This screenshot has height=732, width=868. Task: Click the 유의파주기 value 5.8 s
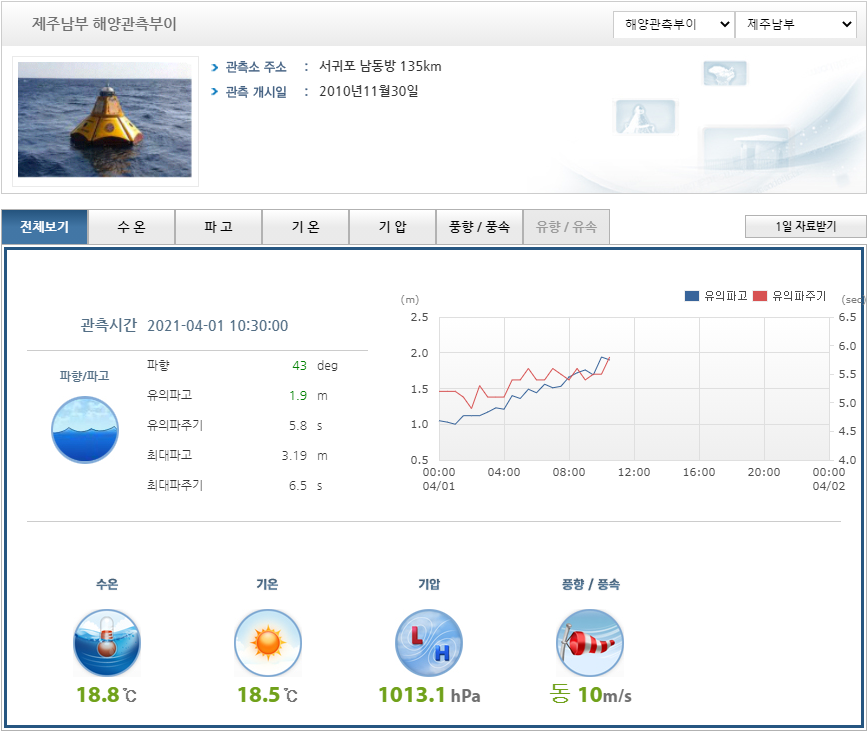pyautogui.click(x=306, y=425)
